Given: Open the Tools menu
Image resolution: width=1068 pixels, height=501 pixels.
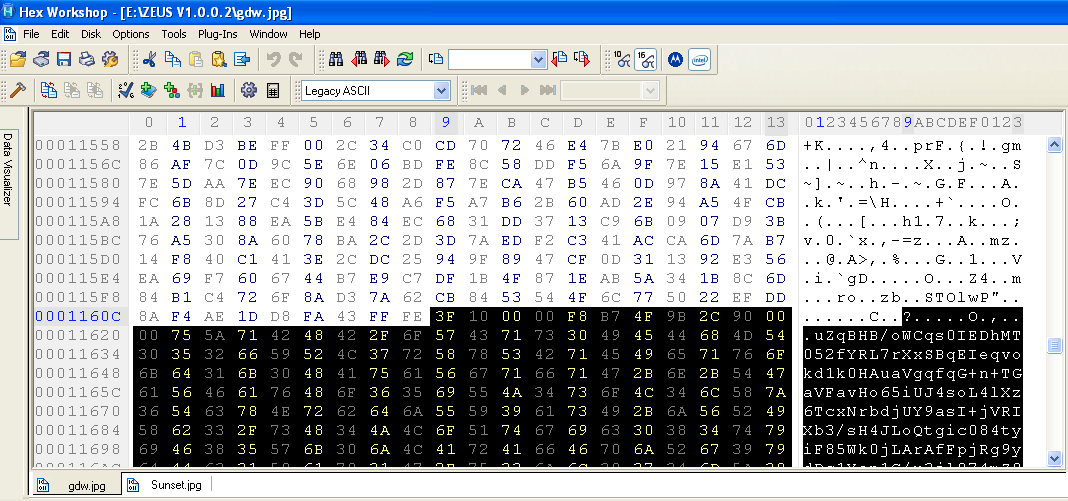Looking at the screenshot, I should point(174,33).
